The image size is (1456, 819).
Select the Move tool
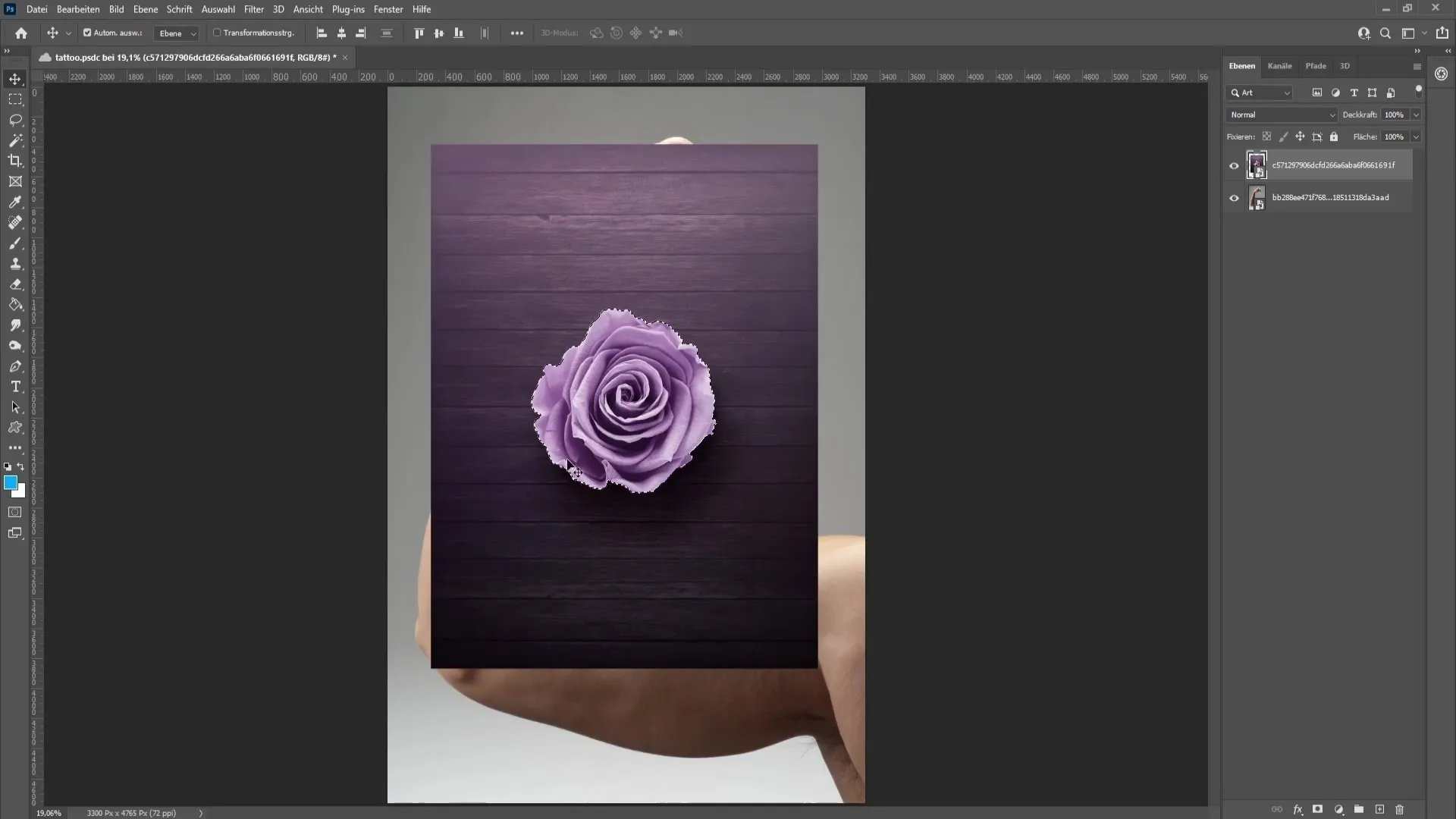tap(14, 79)
